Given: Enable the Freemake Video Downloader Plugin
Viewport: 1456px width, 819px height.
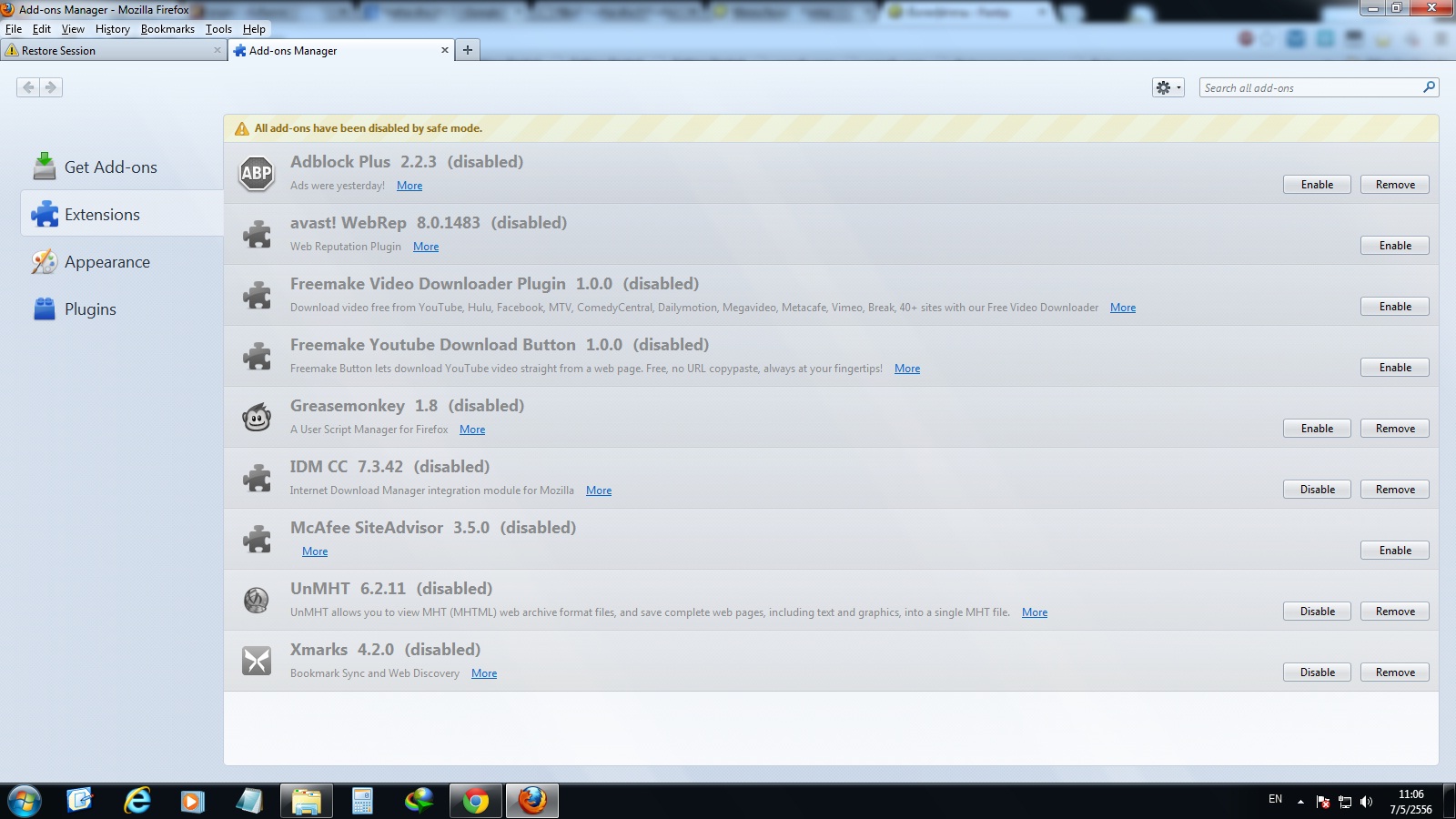Looking at the screenshot, I should (x=1395, y=307).
